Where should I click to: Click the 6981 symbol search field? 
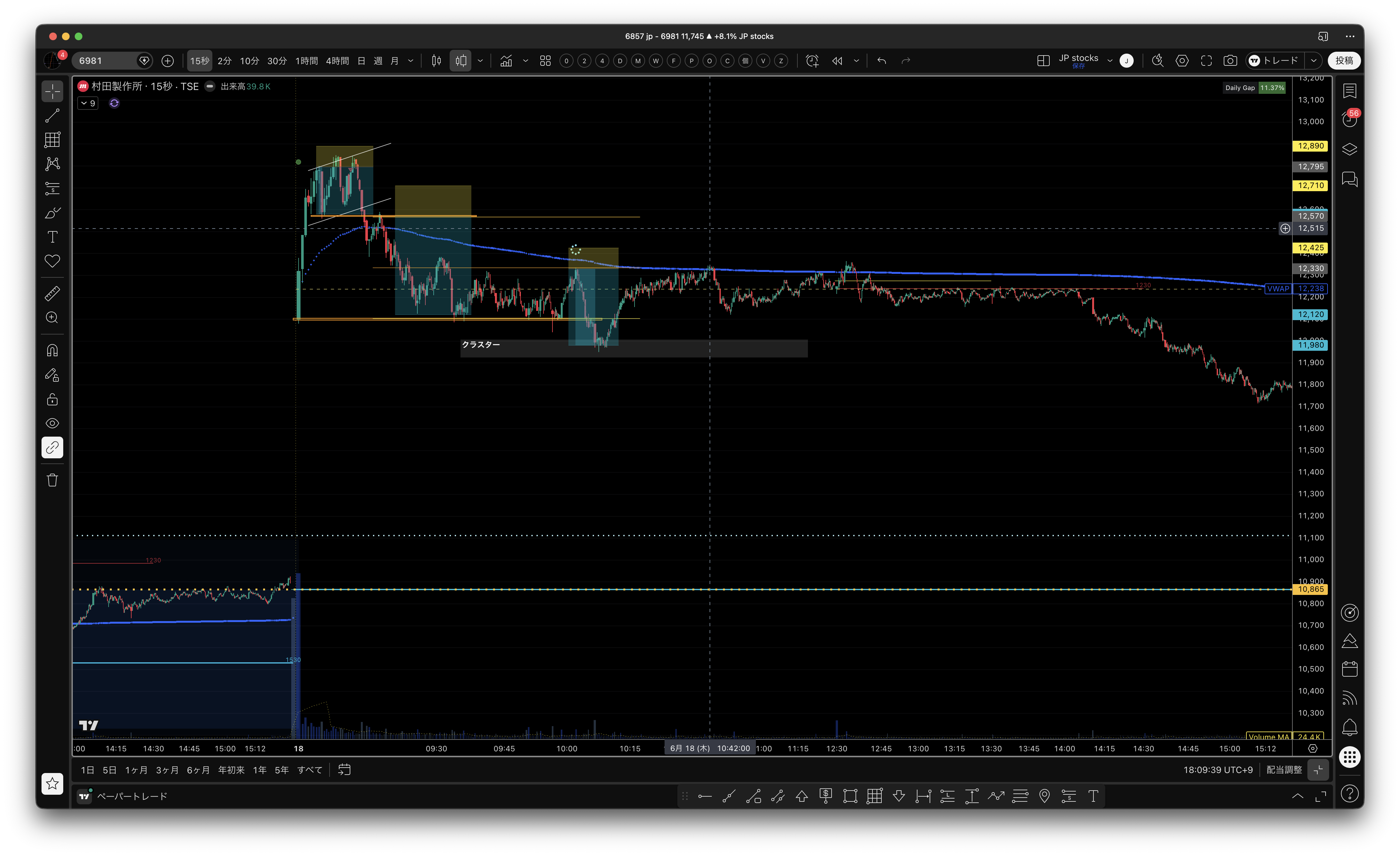pos(106,61)
